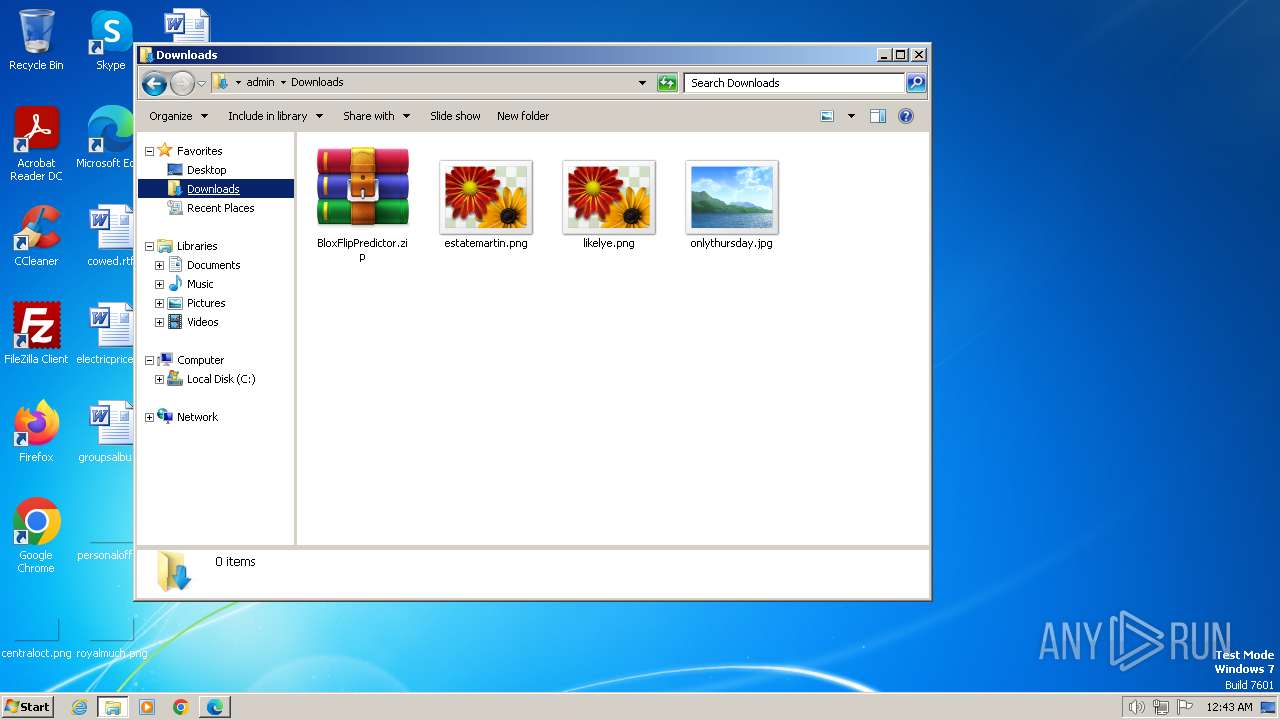Click the New folder button

click(523, 116)
